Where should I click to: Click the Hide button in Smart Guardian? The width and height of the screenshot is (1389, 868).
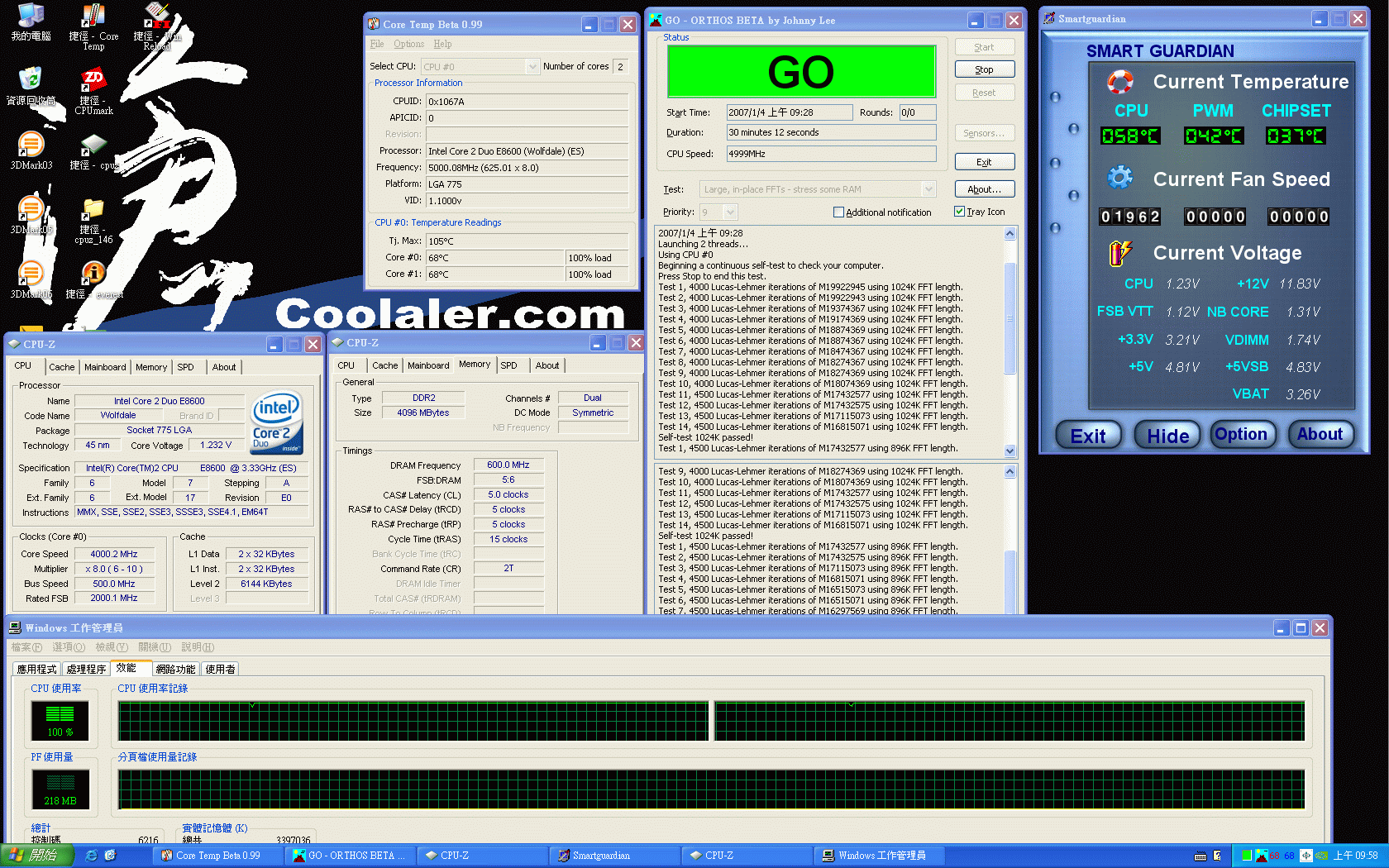pyautogui.click(x=1167, y=435)
